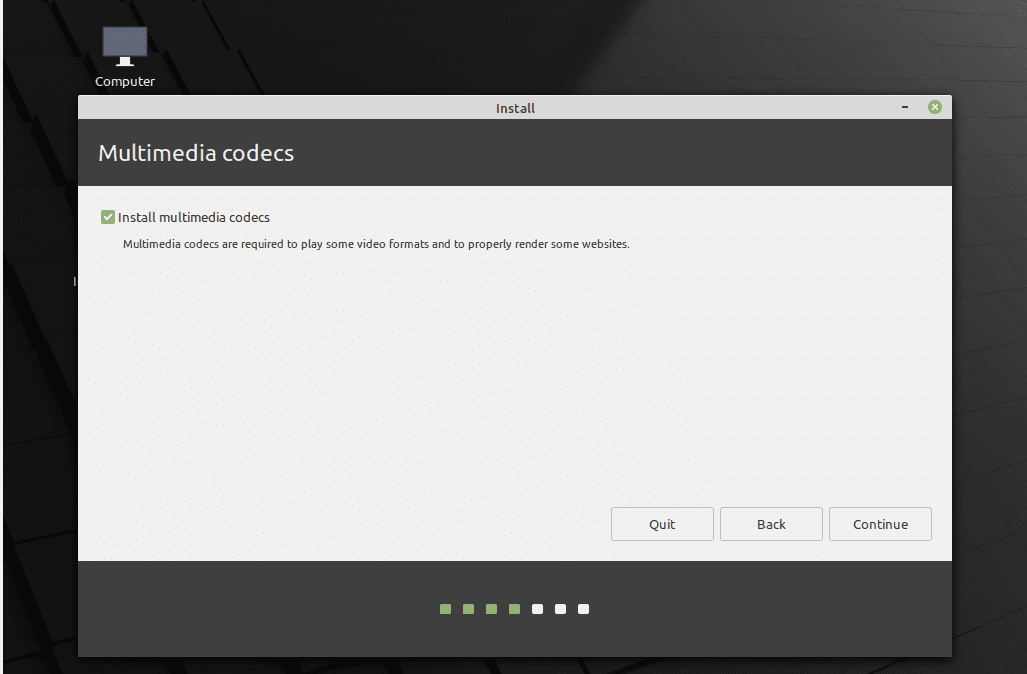Screen dimensions: 1027x674
Task: Click the installation progress indicator
Action: point(513,608)
